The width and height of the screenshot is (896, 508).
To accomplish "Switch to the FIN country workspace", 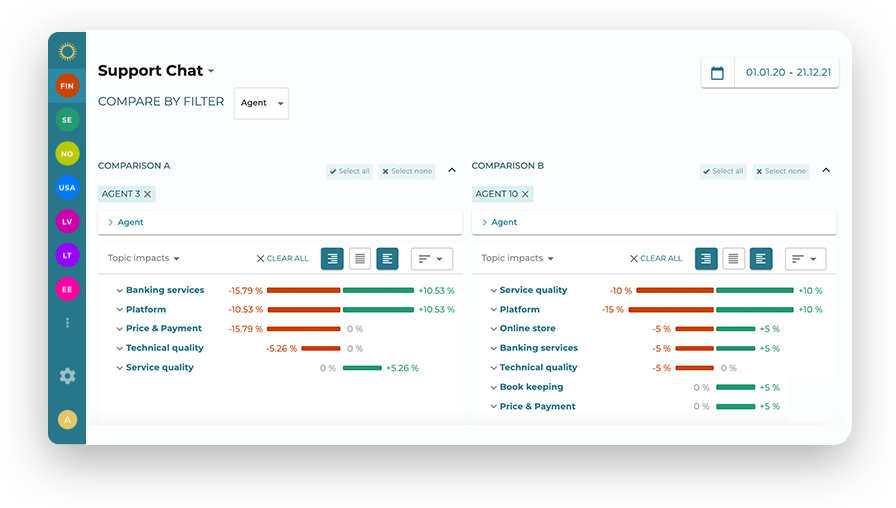I will pos(67,86).
